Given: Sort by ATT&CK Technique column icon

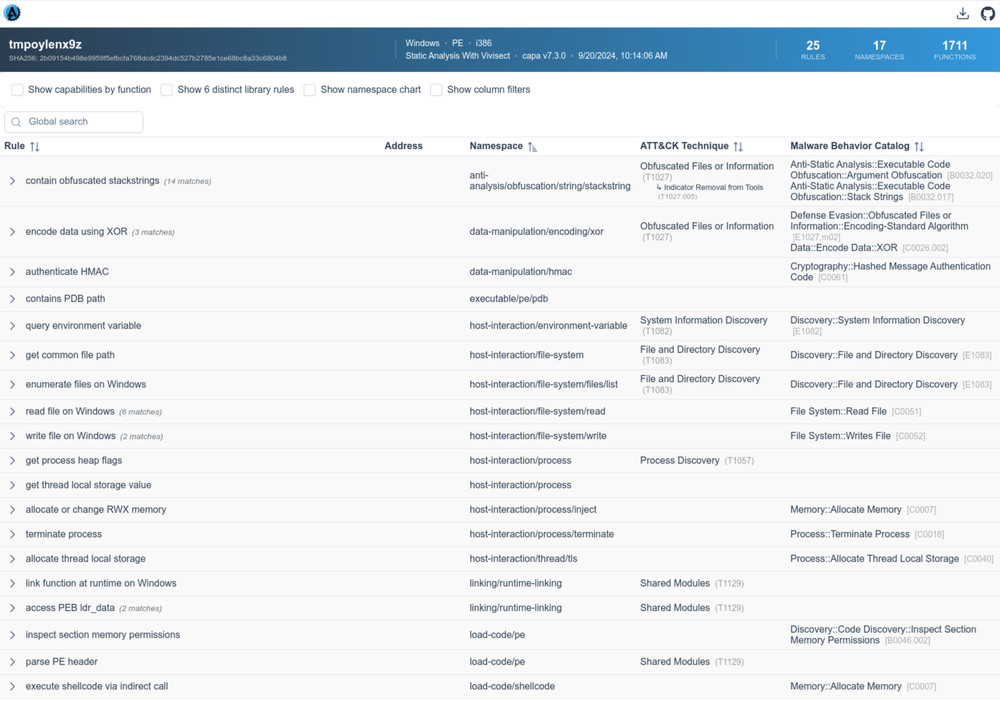Looking at the screenshot, I should tap(738, 147).
